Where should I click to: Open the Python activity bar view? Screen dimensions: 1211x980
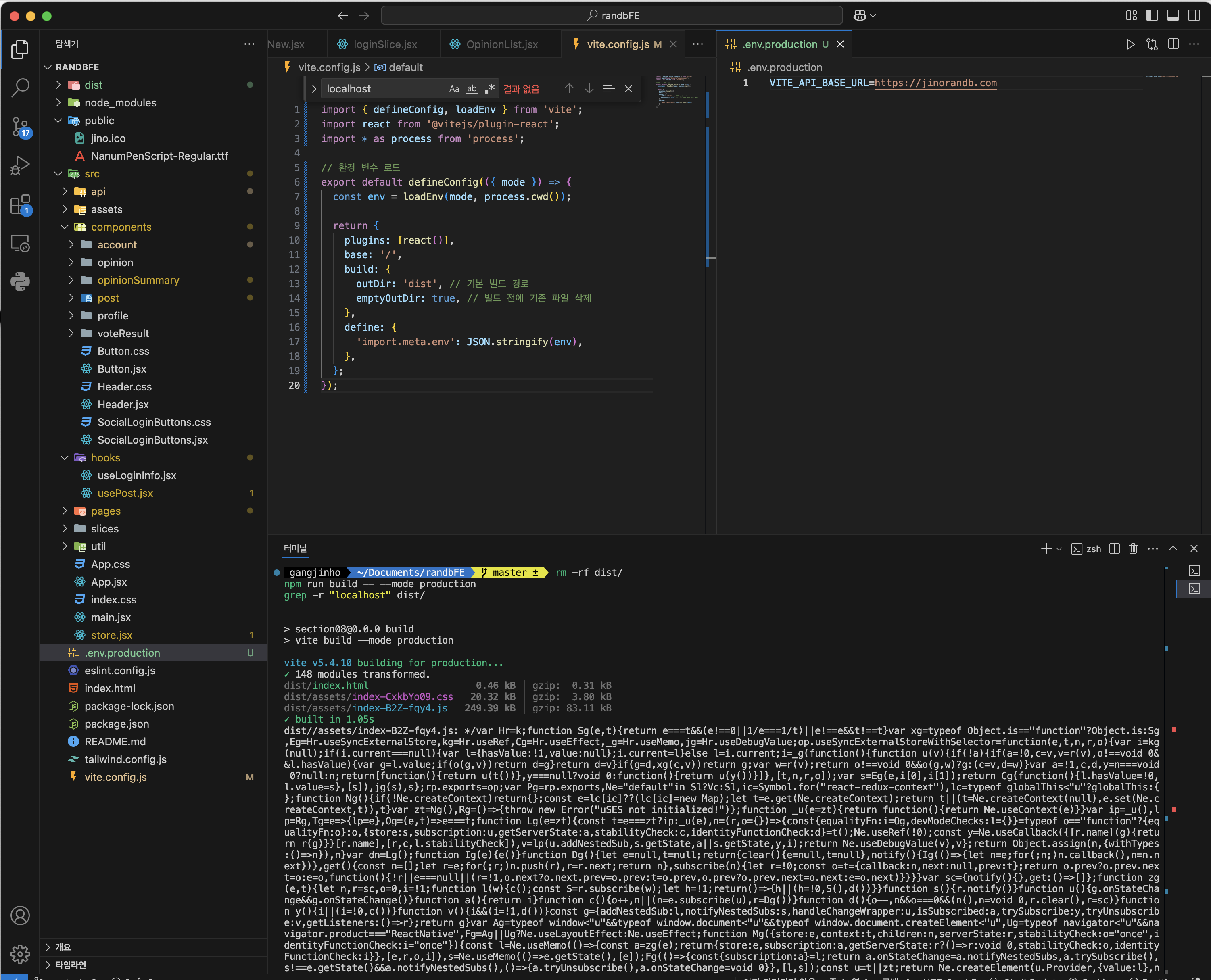pos(20,281)
